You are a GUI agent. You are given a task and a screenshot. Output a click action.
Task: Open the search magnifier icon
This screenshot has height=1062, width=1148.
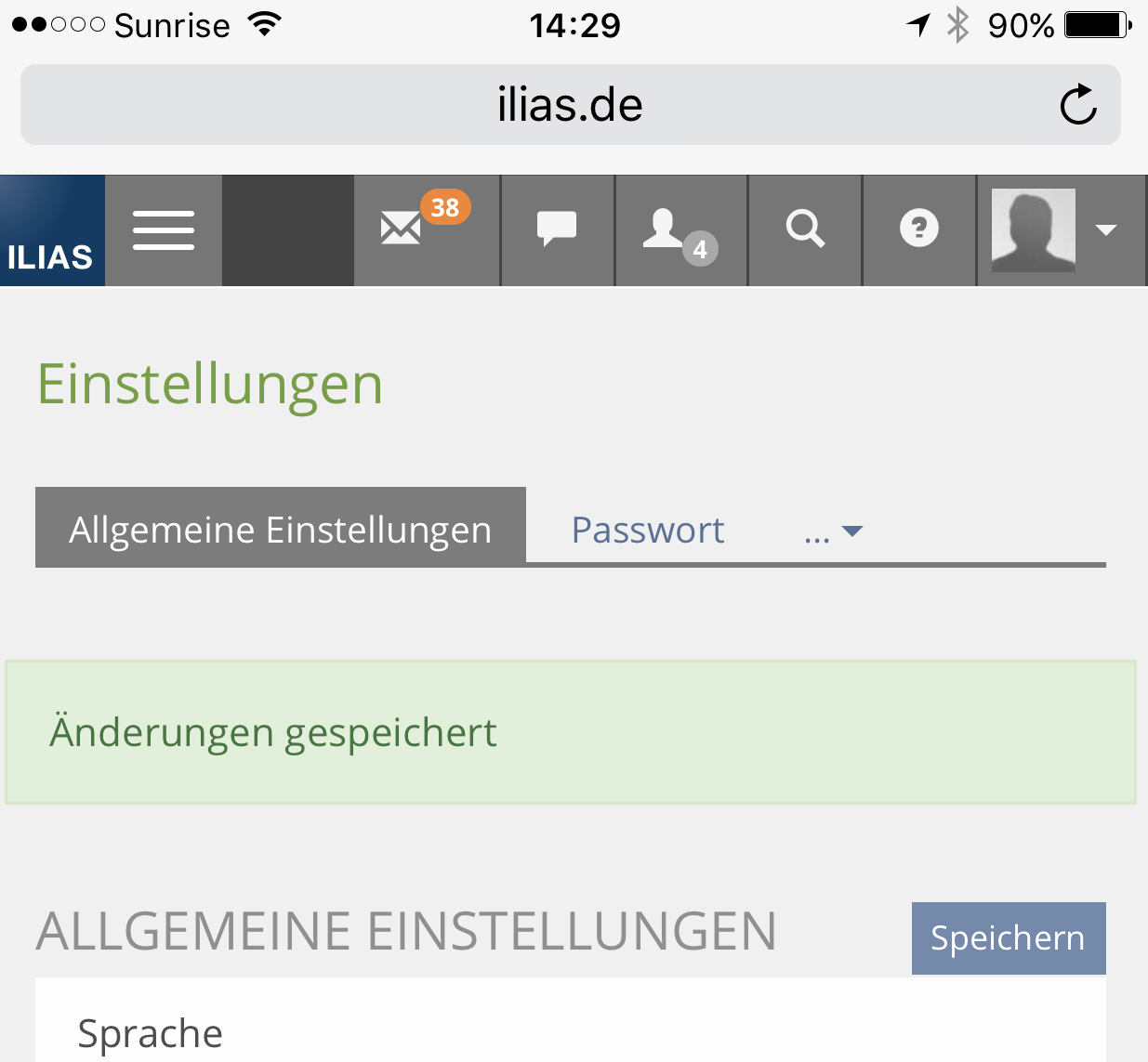coord(805,229)
